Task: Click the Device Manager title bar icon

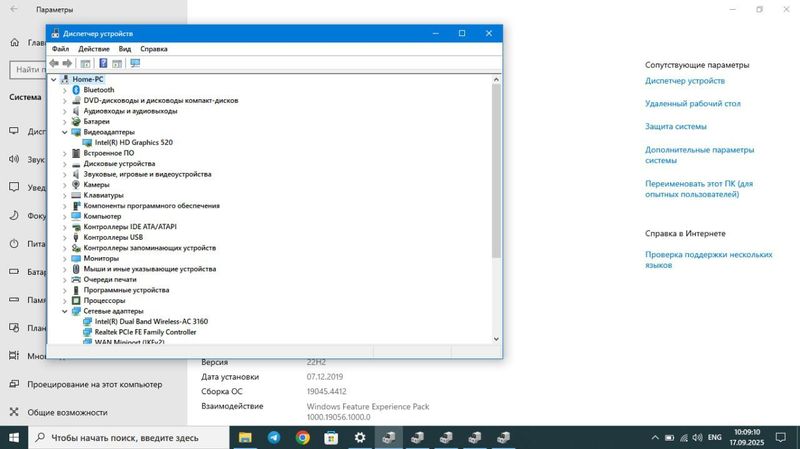Action: pos(55,33)
